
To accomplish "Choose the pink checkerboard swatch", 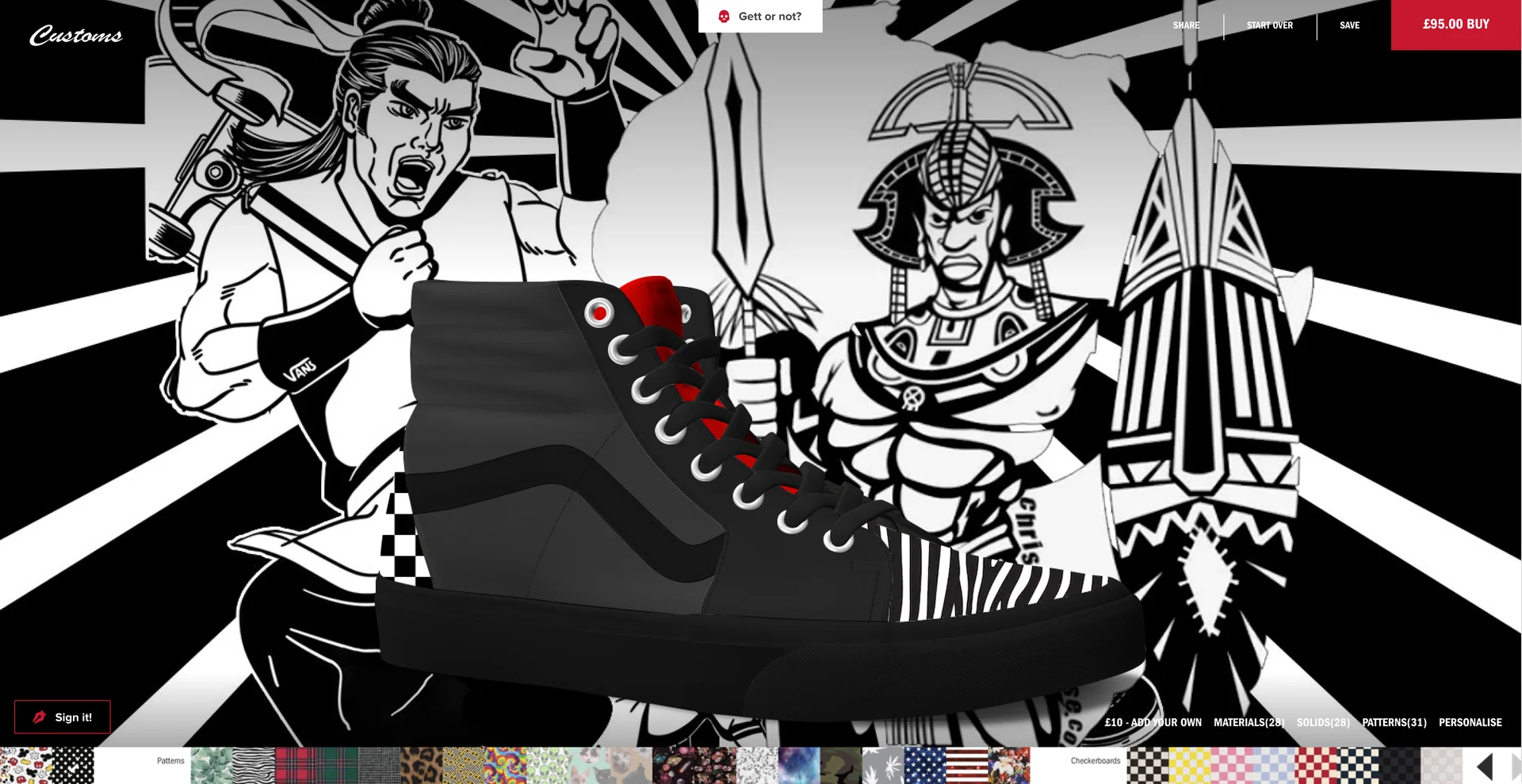I will (x=1232, y=766).
